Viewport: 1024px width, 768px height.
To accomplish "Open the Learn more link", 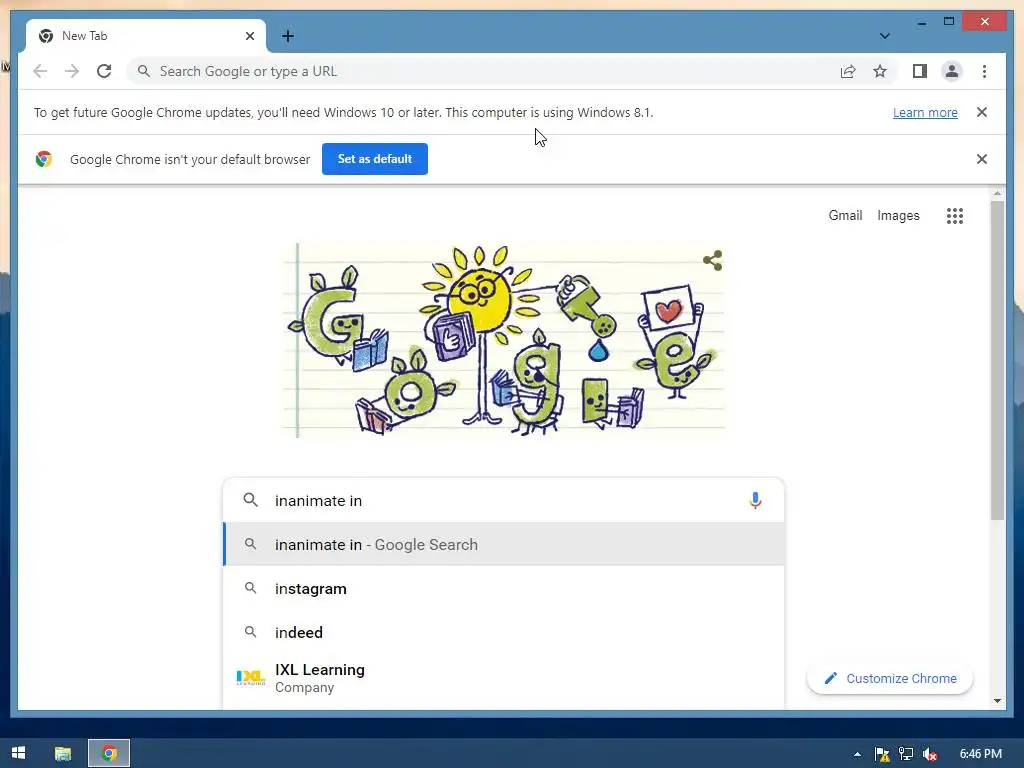I will click(925, 112).
